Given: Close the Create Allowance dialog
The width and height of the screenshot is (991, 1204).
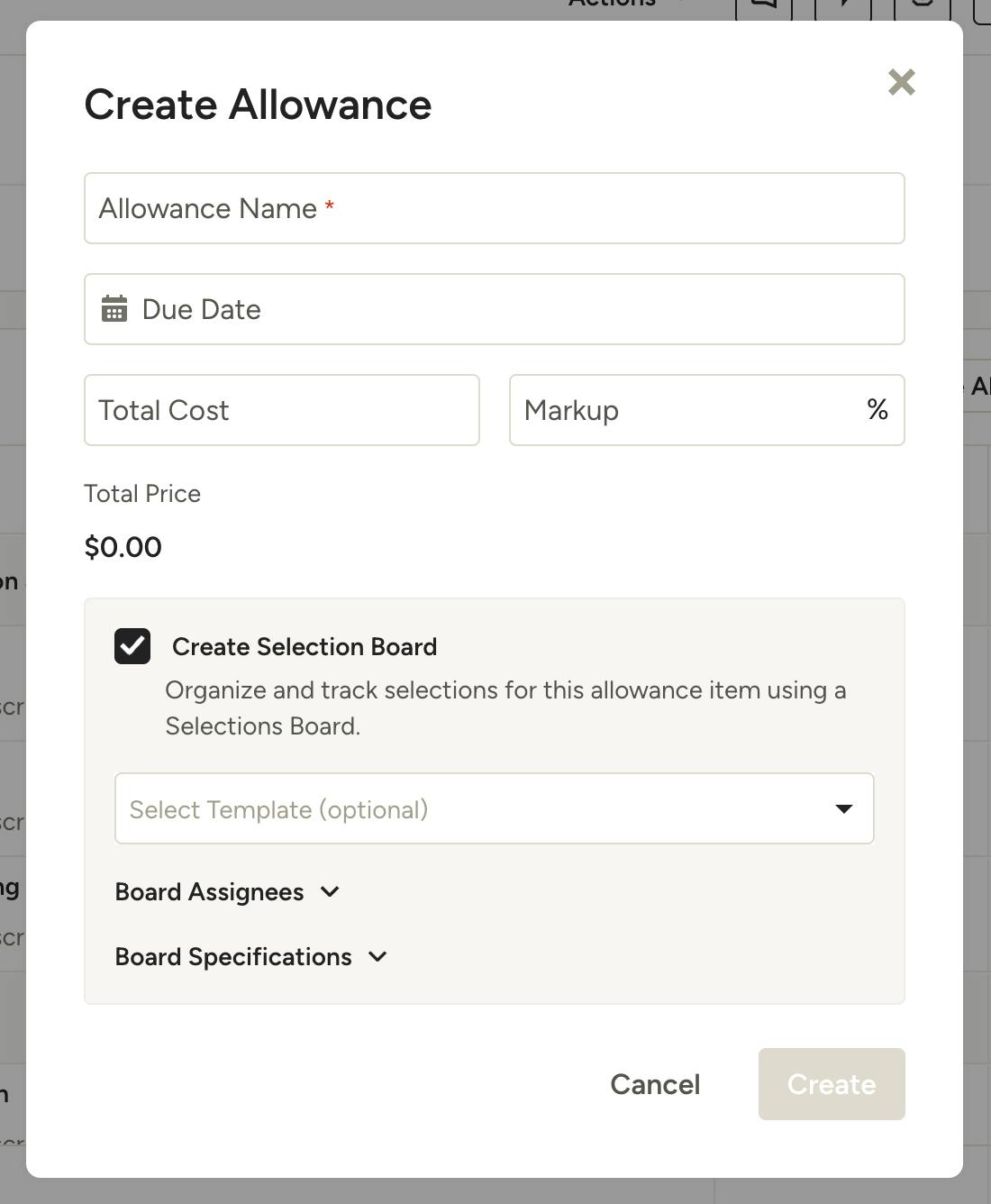Looking at the screenshot, I should [x=901, y=82].
